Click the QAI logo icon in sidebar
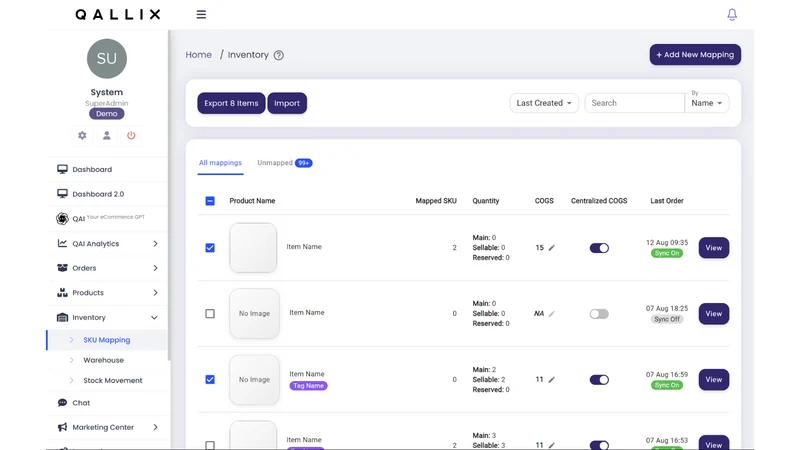 (x=62, y=218)
